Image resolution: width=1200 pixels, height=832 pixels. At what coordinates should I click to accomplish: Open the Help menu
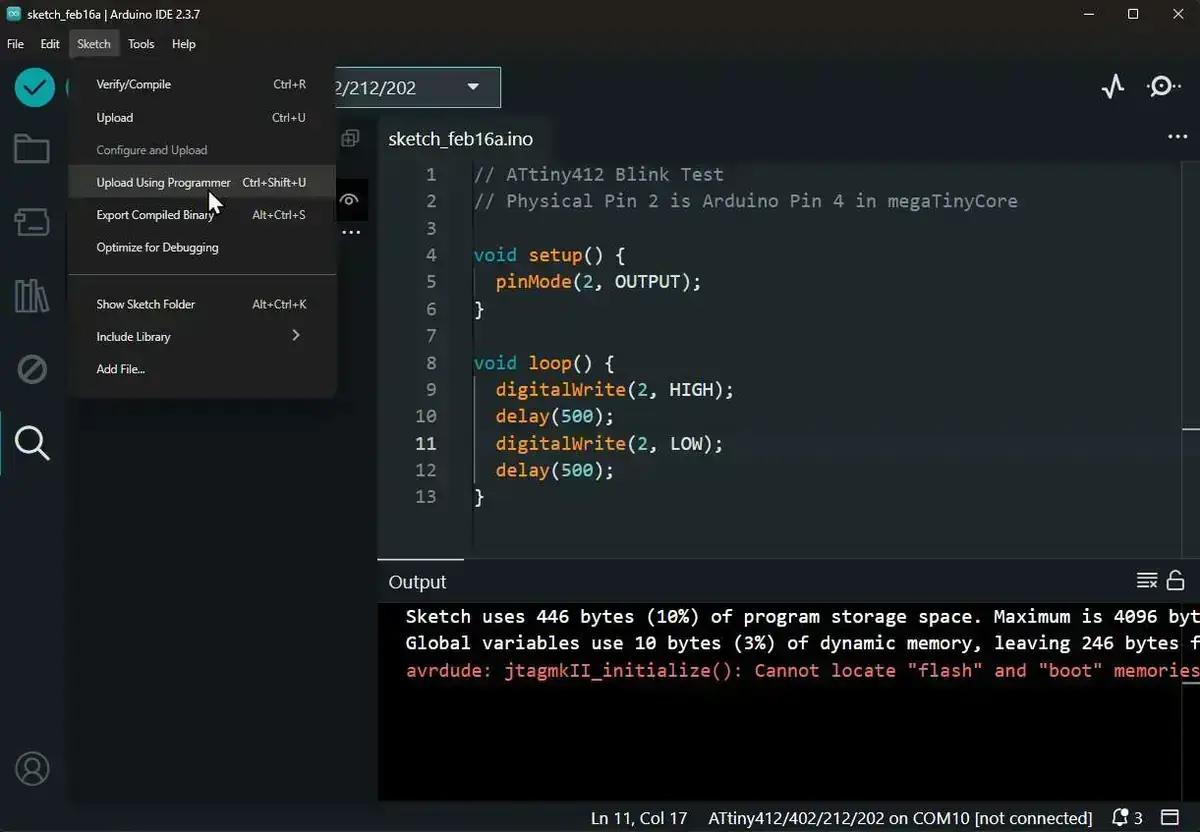pyautogui.click(x=183, y=44)
